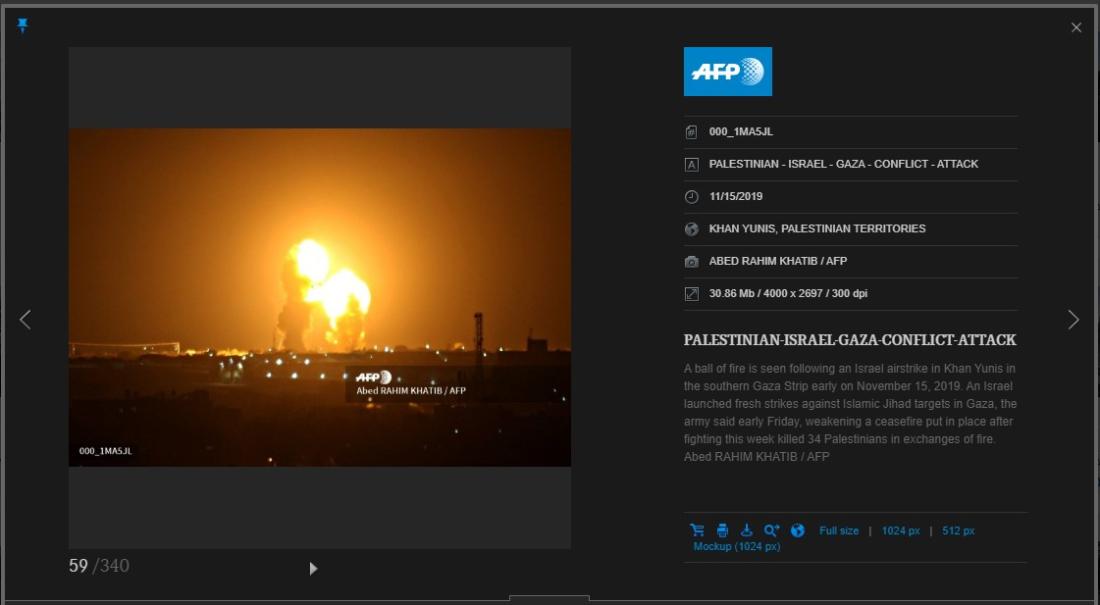The height and width of the screenshot is (605, 1100).
Task: Print the photo details
Action: (x=722, y=530)
